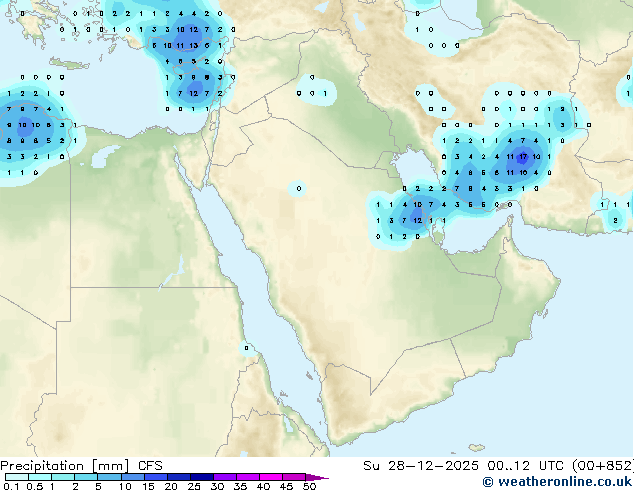This screenshot has width=634, height=490.
Task: Click the '13' precipitation value near Cyprus
Action: click(194, 46)
